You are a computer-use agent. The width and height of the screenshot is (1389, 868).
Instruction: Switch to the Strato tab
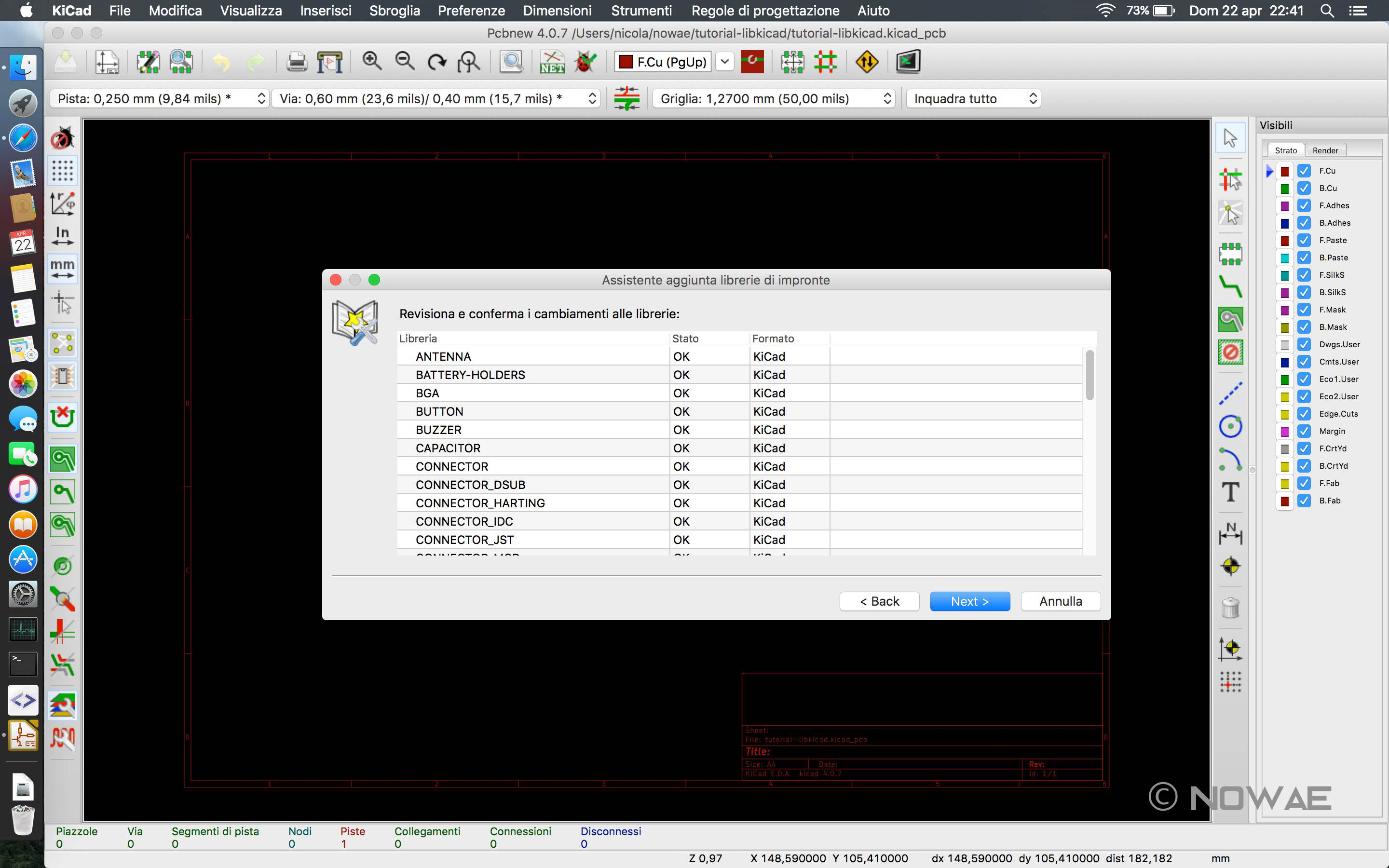(x=1286, y=150)
